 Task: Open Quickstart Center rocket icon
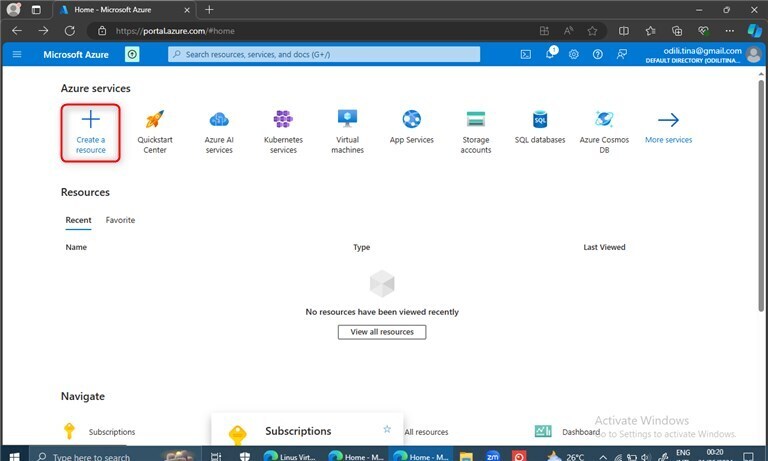point(155,119)
